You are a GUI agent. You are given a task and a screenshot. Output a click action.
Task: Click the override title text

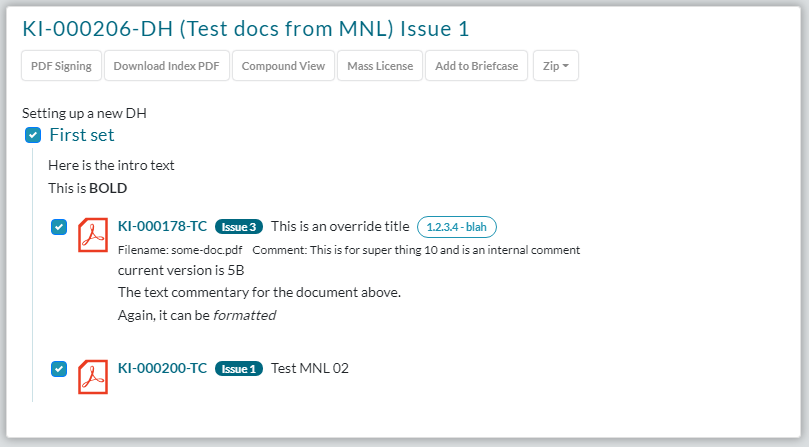pyautogui.click(x=340, y=227)
